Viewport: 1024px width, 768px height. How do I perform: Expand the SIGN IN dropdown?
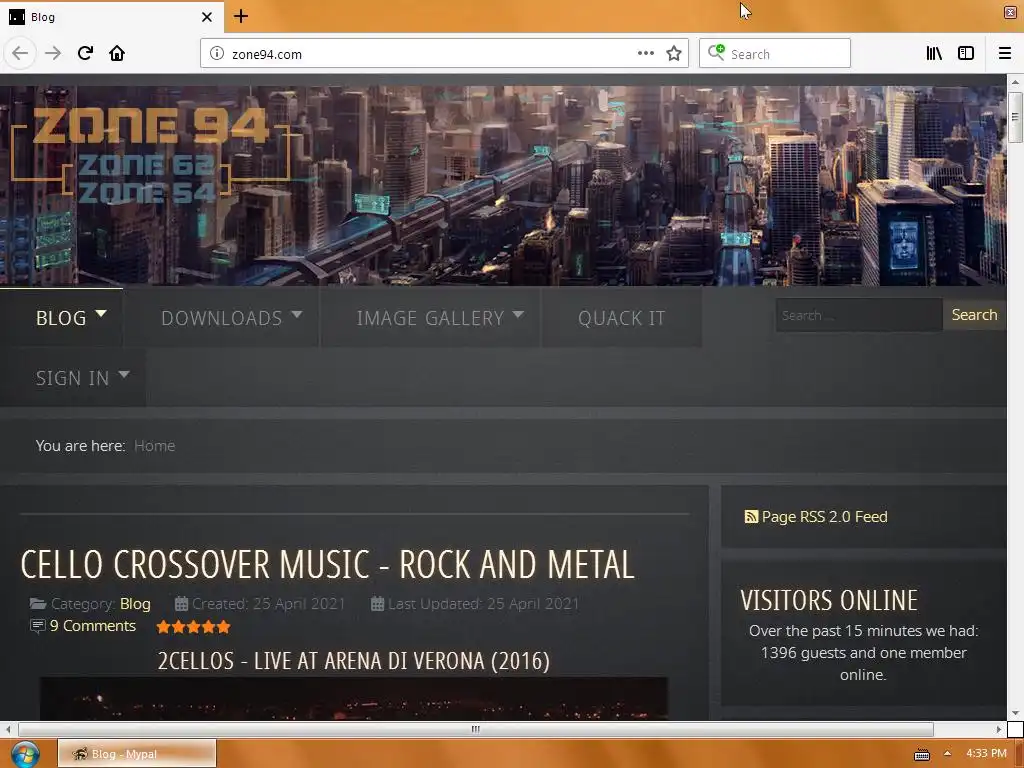click(123, 374)
